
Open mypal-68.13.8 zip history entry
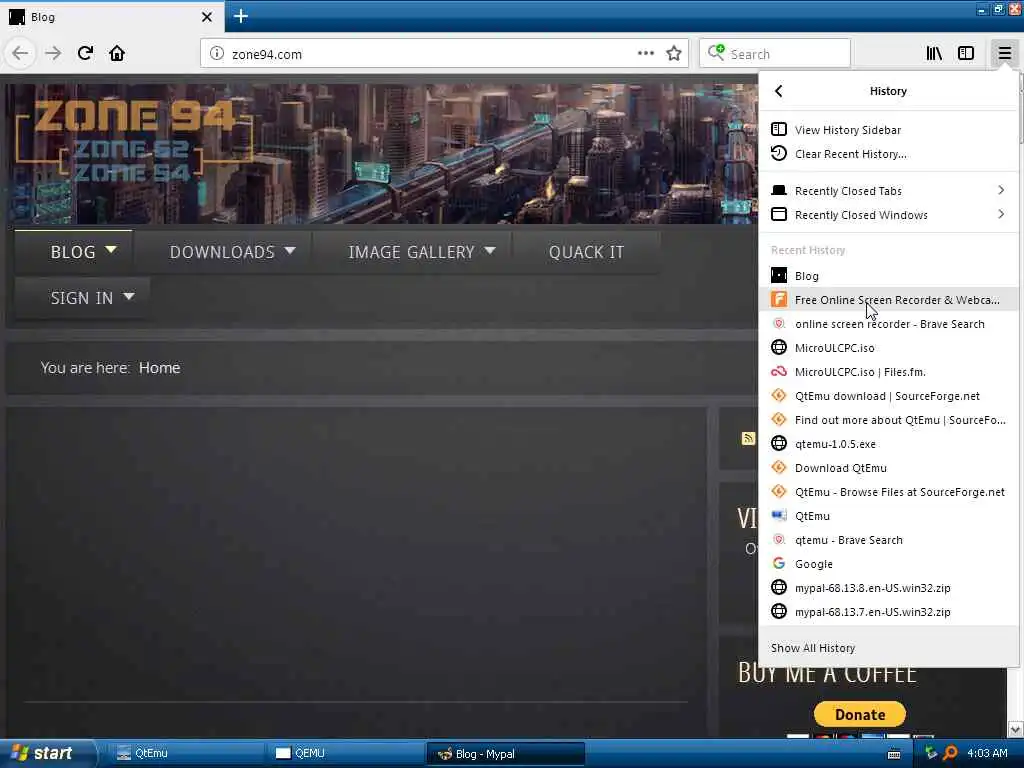point(888,588)
